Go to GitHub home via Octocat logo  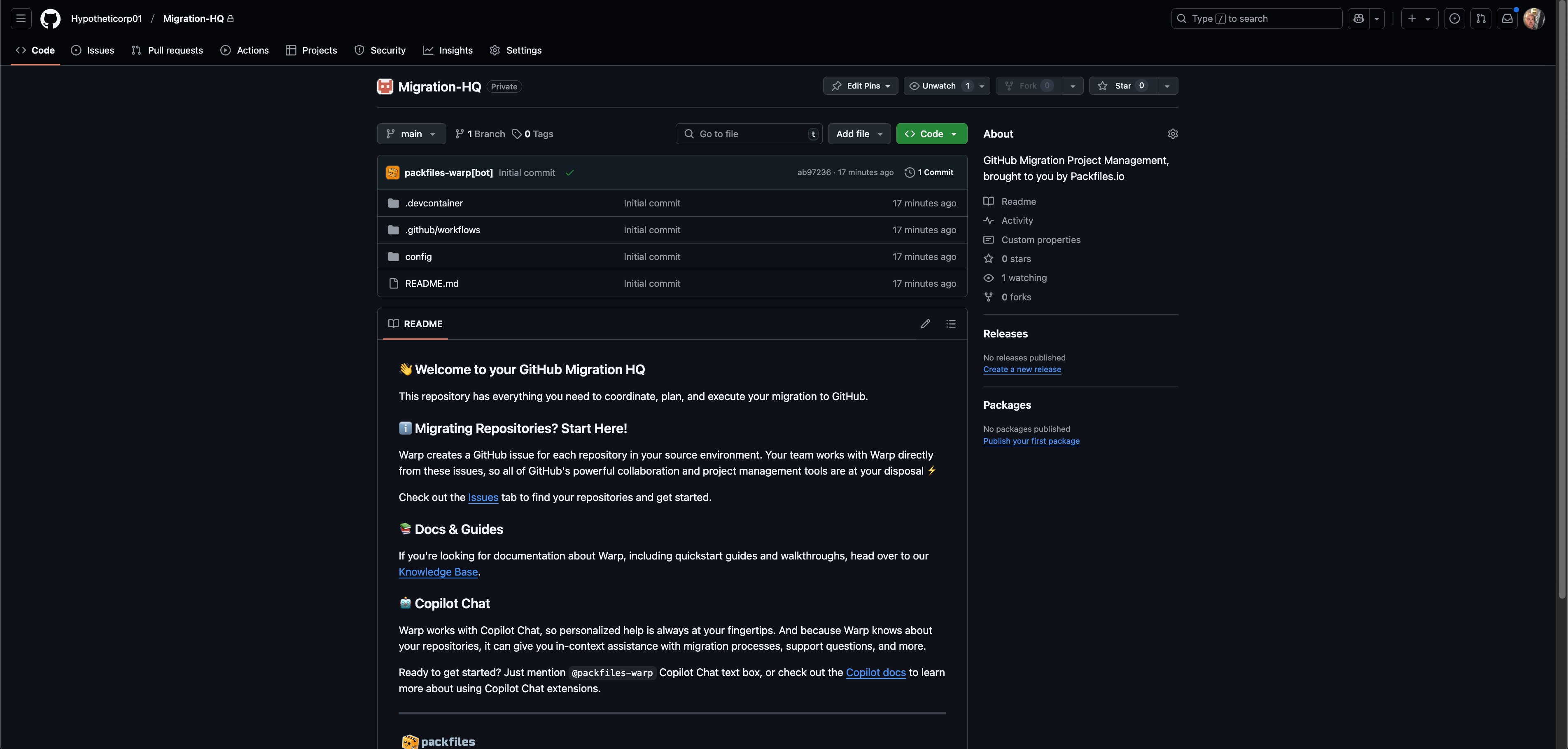tap(51, 18)
